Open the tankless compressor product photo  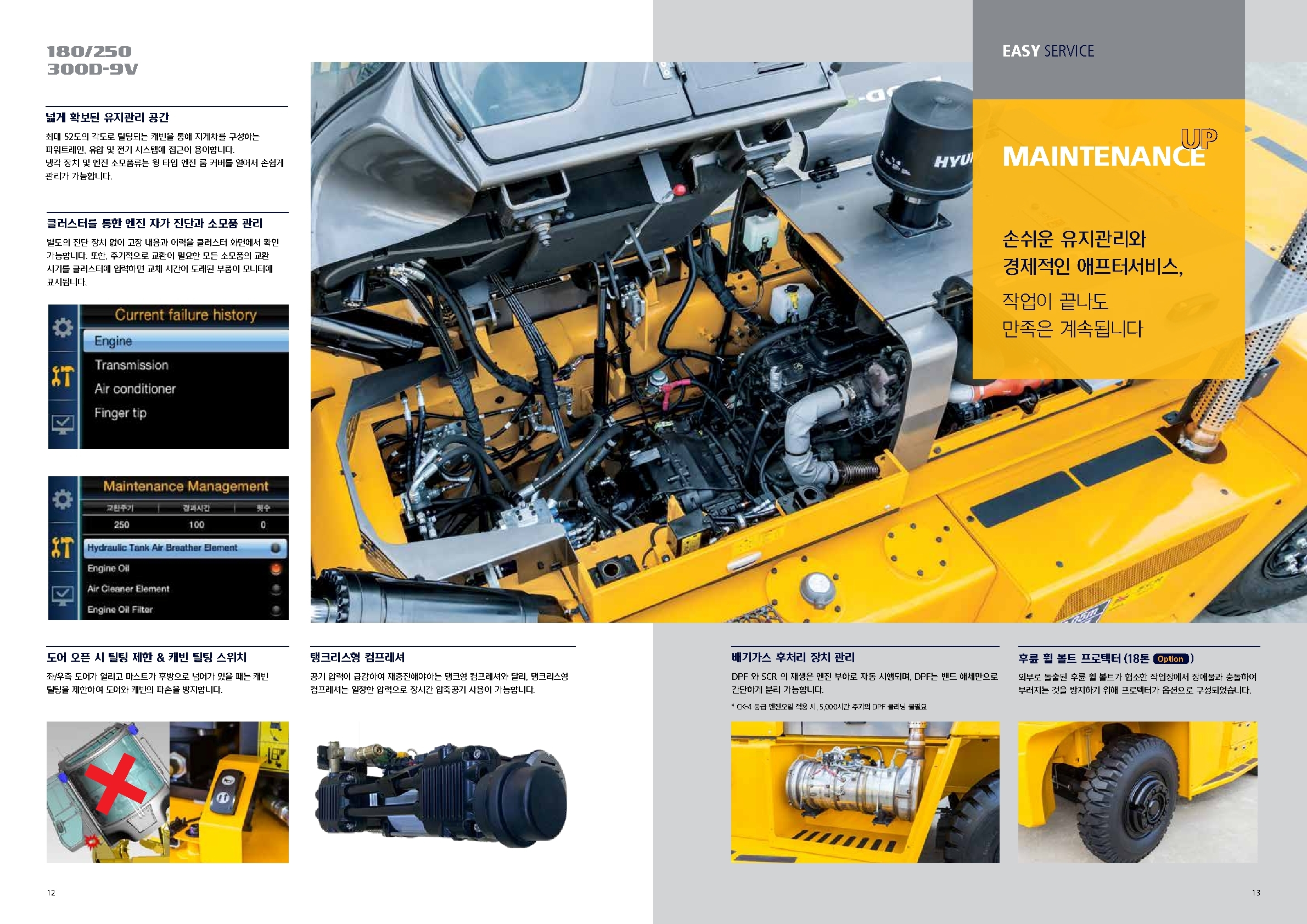tap(442, 794)
